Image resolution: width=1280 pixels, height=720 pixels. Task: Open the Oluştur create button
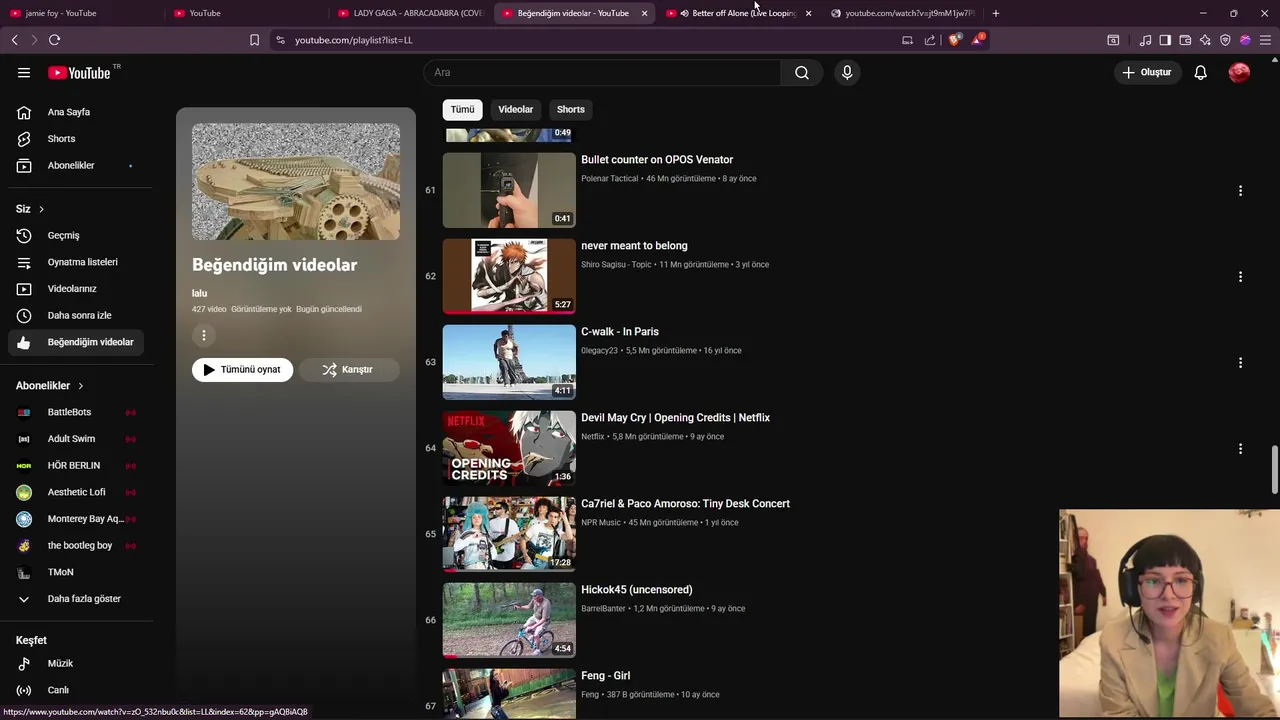pos(1146,72)
